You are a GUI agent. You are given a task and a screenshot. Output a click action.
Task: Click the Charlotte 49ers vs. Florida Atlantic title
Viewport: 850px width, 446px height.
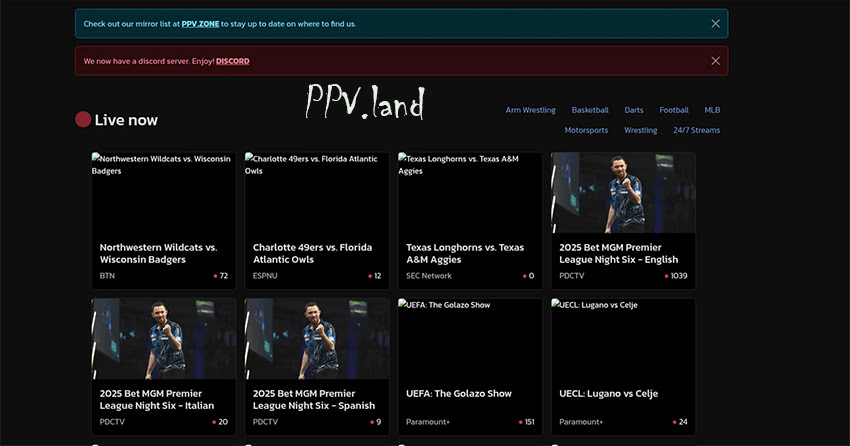point(312,253)
